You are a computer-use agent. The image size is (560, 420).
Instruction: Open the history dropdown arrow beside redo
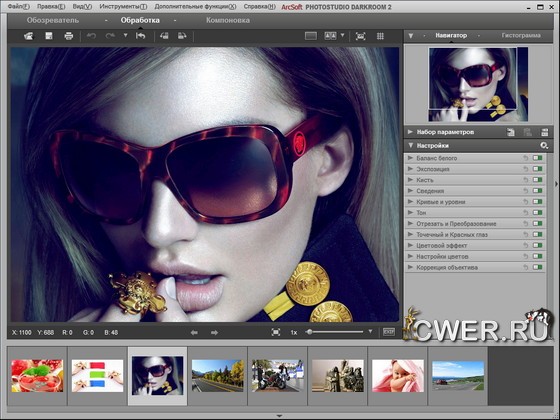coord(125,35)
